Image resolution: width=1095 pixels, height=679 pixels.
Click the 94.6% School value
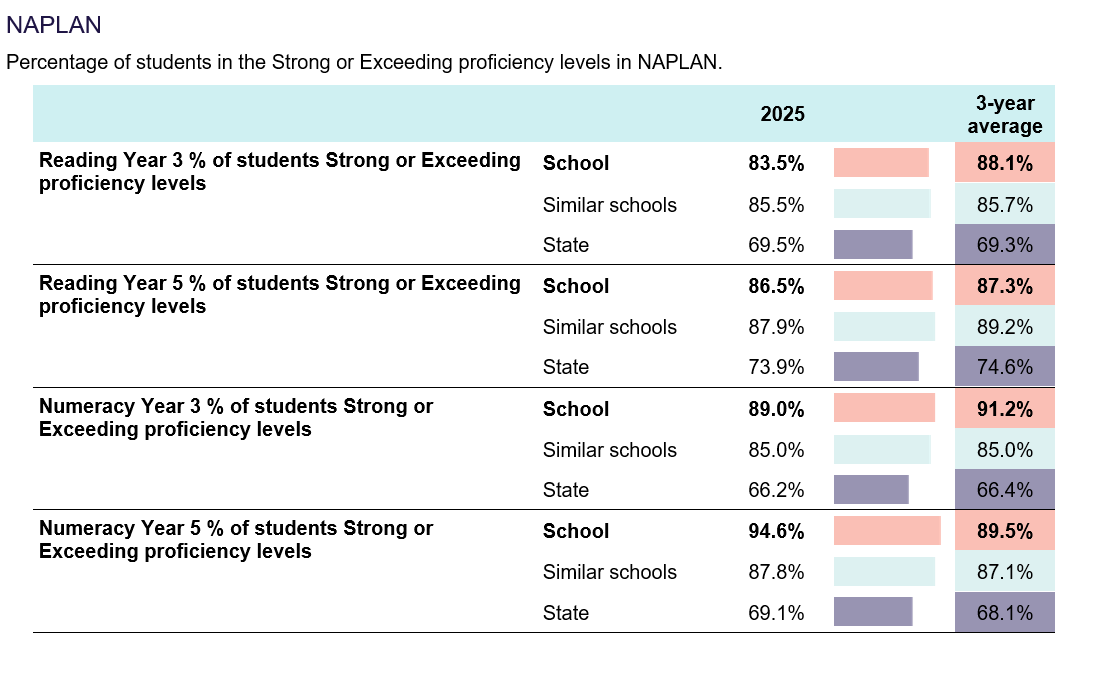(776, 531)
